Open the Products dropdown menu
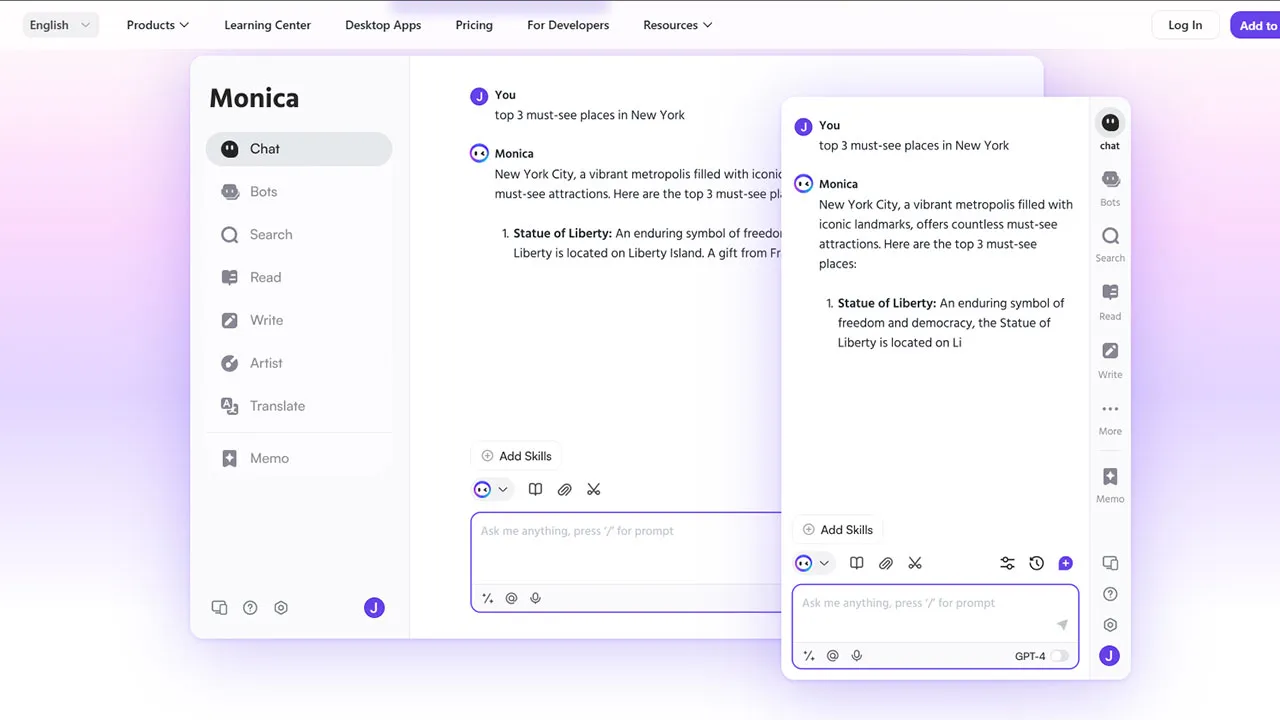Screen dimensions: 1280x720 158,25
